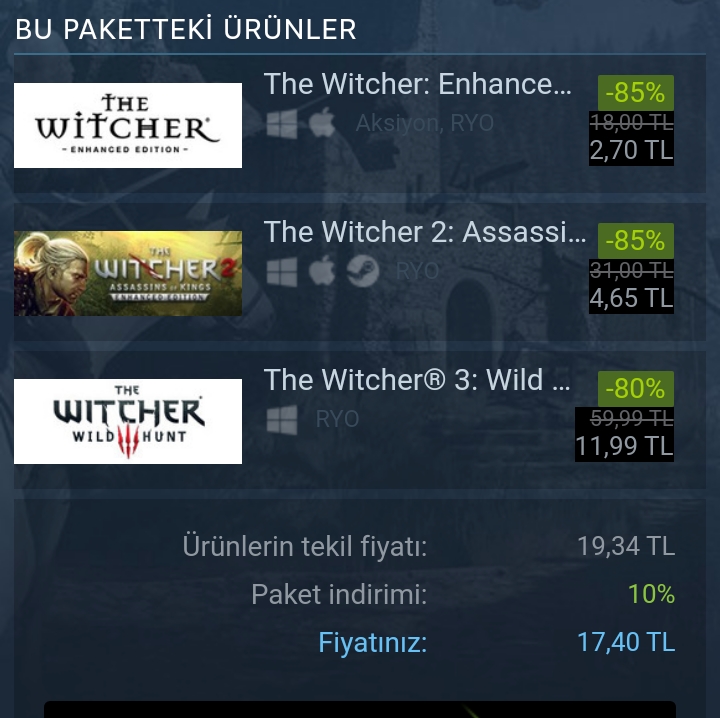Click the Apple icon under The Witcher 2

(322, 270)
